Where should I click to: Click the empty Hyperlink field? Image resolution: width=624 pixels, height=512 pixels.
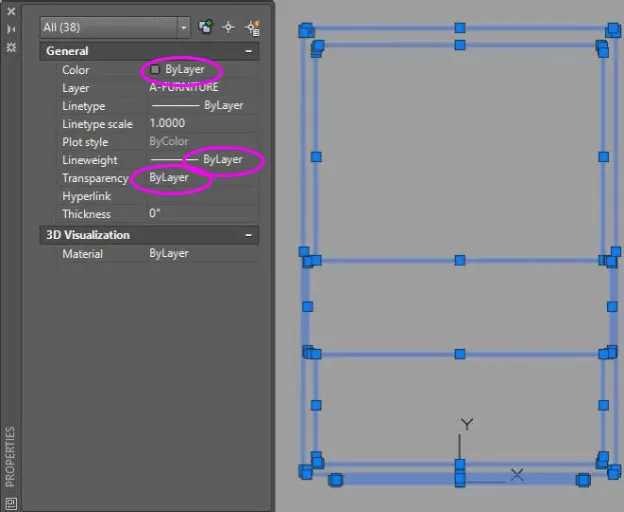tap(200, 196)
